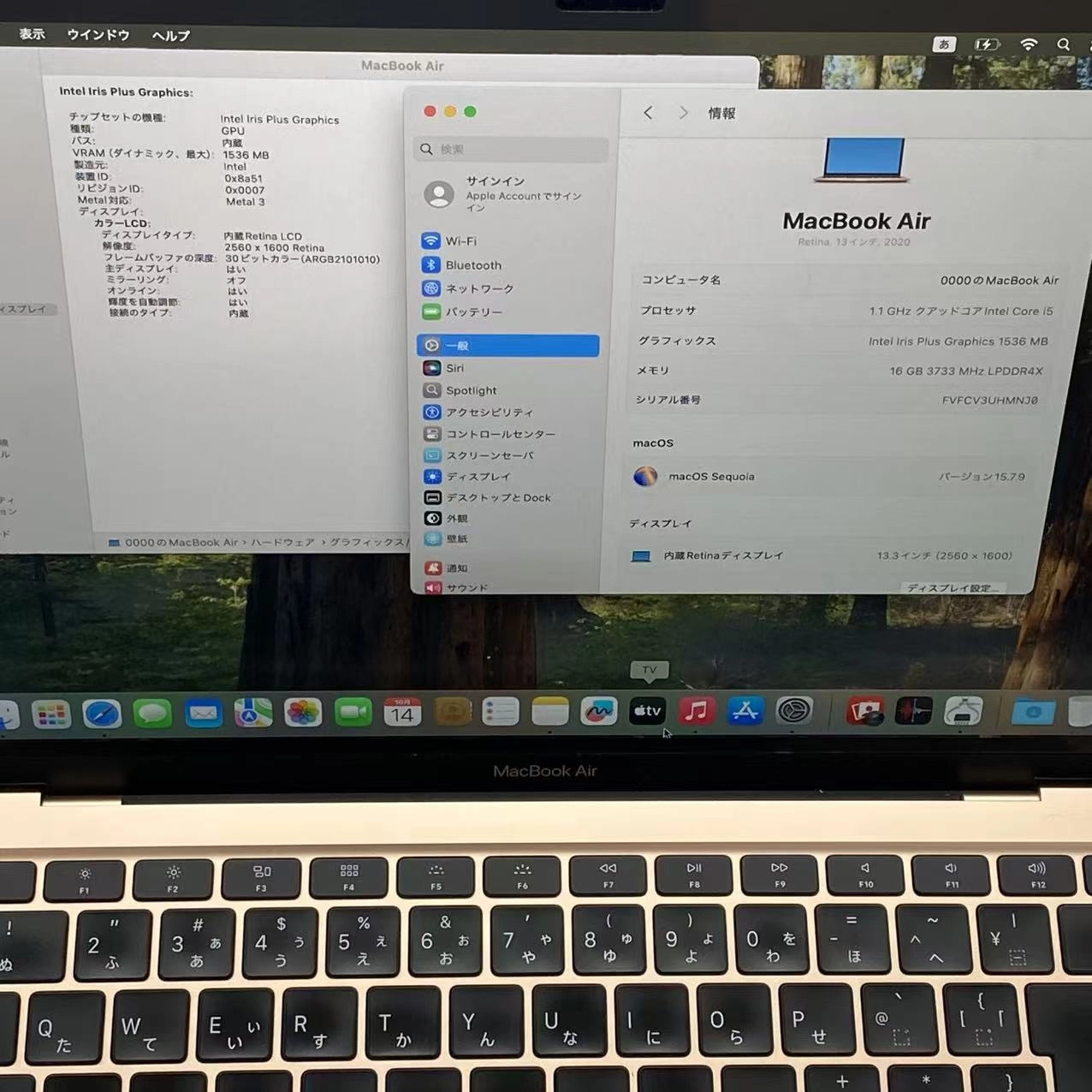This screenshot has height=1092, width=1092.
Task: Open スクリーンセーバ in the sidebar
Action: pyautogui.click(x=510, y=455)
